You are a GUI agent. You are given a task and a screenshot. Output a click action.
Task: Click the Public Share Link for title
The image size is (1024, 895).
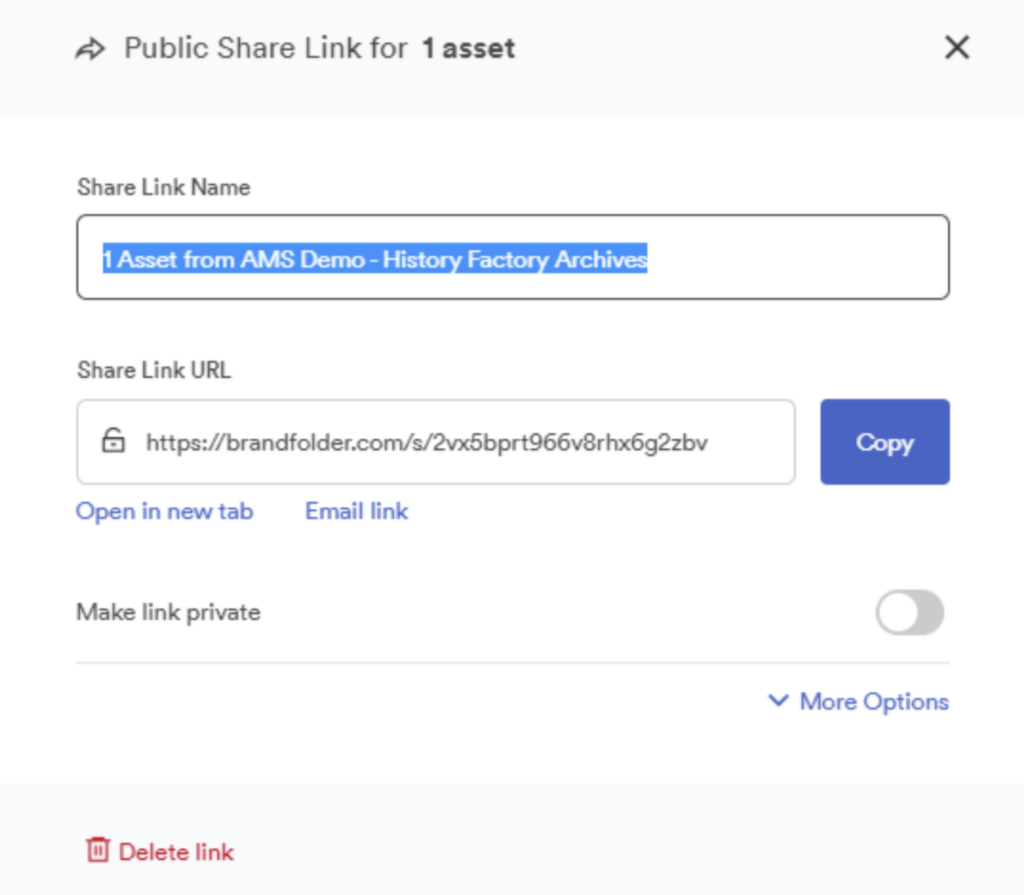[x=266, y=48]
